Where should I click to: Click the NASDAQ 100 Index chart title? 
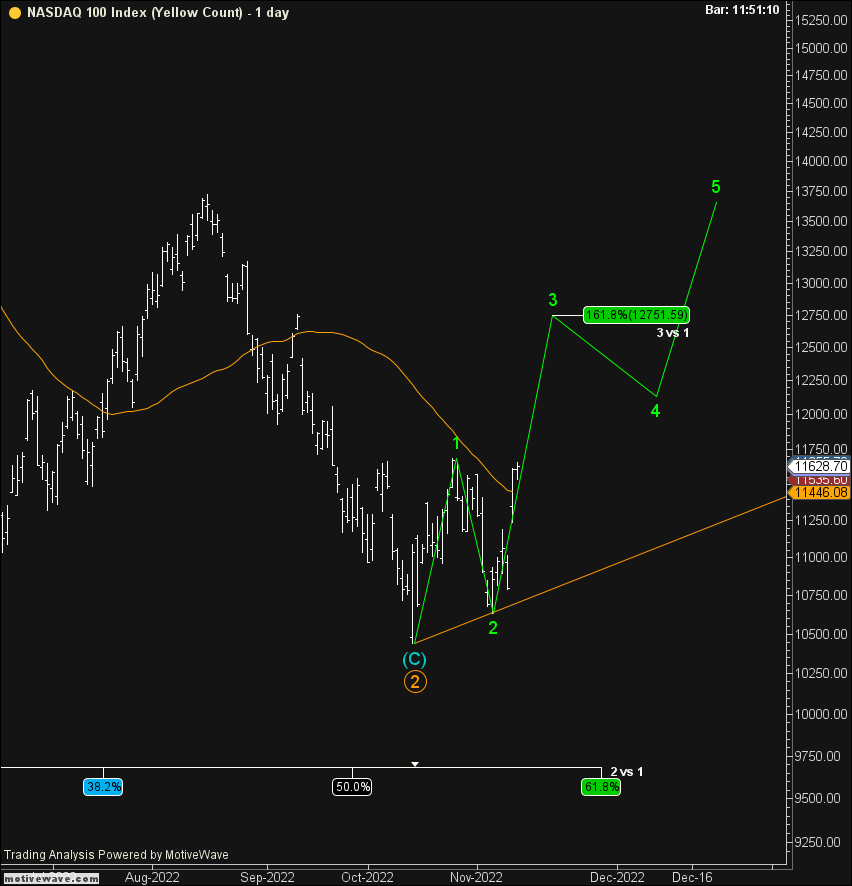[158, 12]
